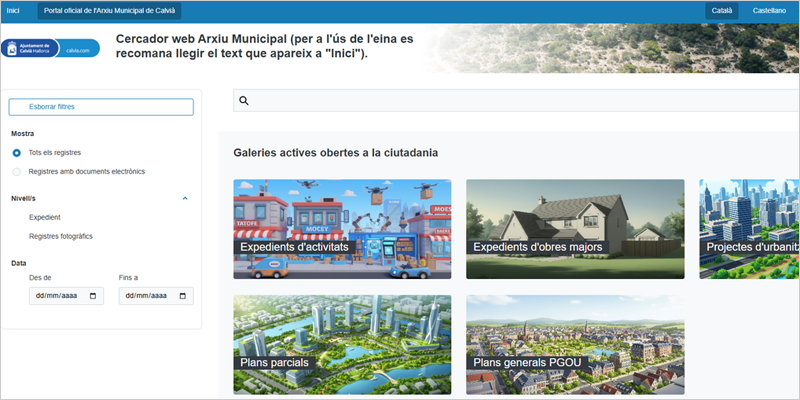800x400 pixels.
Task: Click the search magnifier icon
Action: pyautogui.click(x=244, y=101)
